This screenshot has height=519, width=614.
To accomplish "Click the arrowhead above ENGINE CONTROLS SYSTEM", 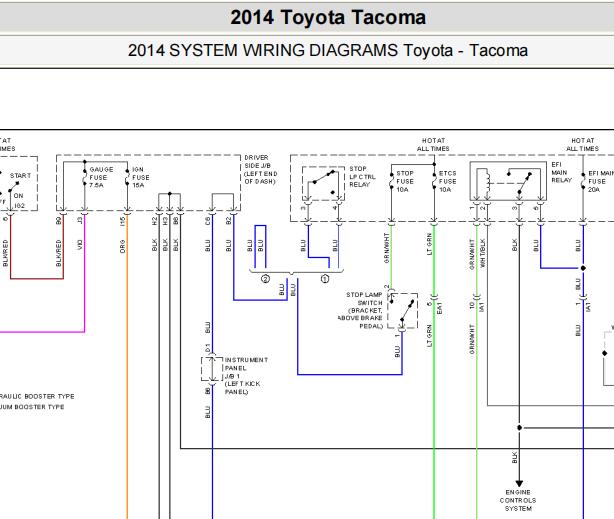I will pyautogui.click(x=519, y=484).
